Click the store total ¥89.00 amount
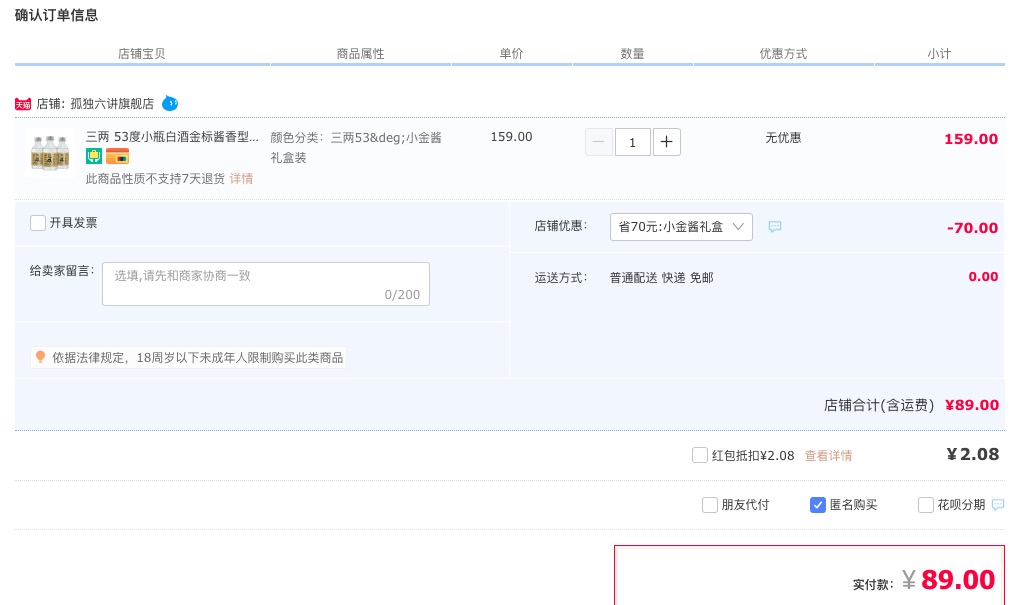This screenshot has height=605, width=1020. pos(972,405)
